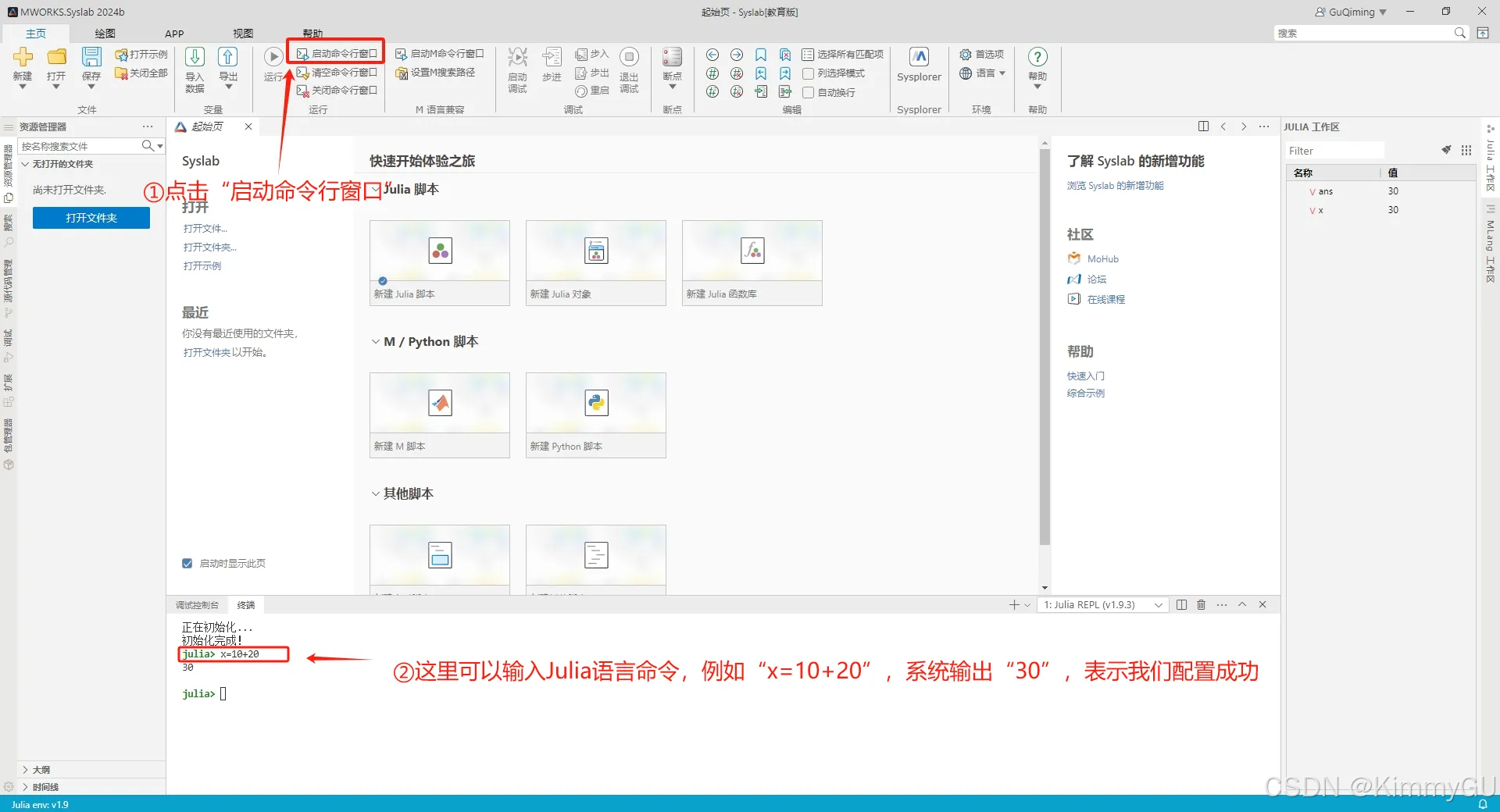Image resolution: width=1500 pixels, height=812 pixels.
Task: Click the 步进 (Step over) icon
Action: click(552, 57)
